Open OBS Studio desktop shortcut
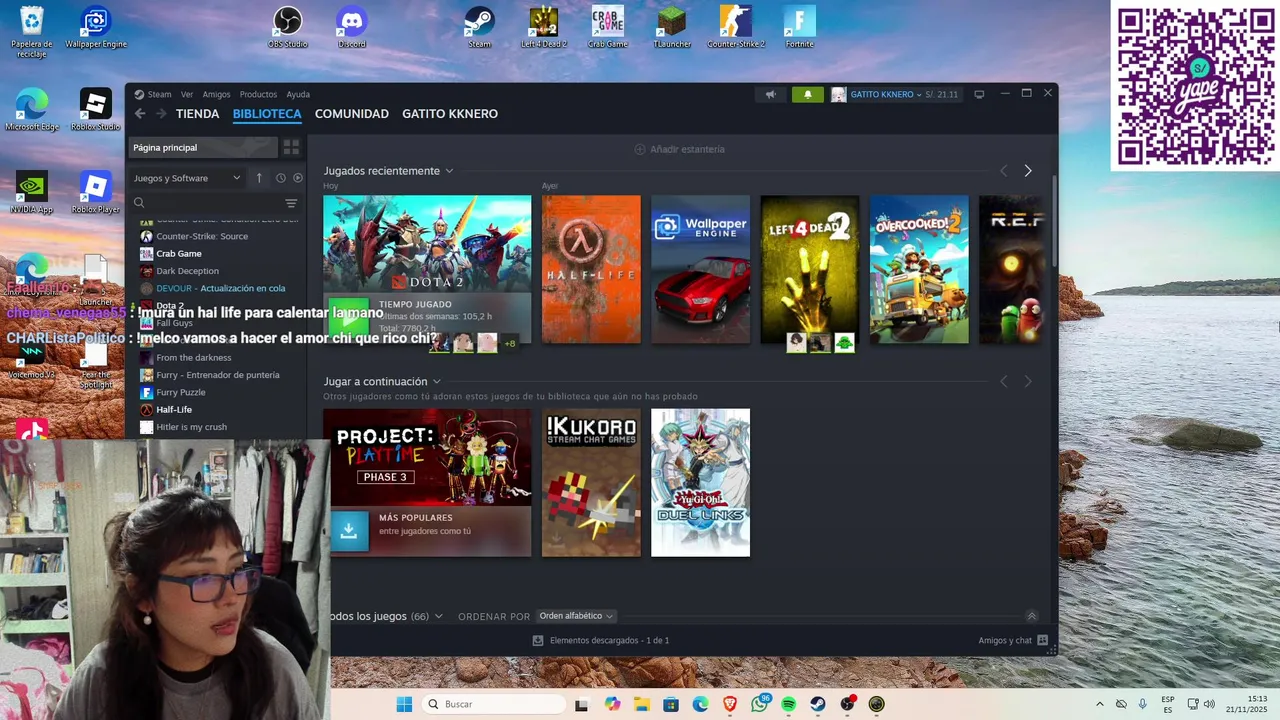The image size is (1280, 720). (x=288, y=27)
